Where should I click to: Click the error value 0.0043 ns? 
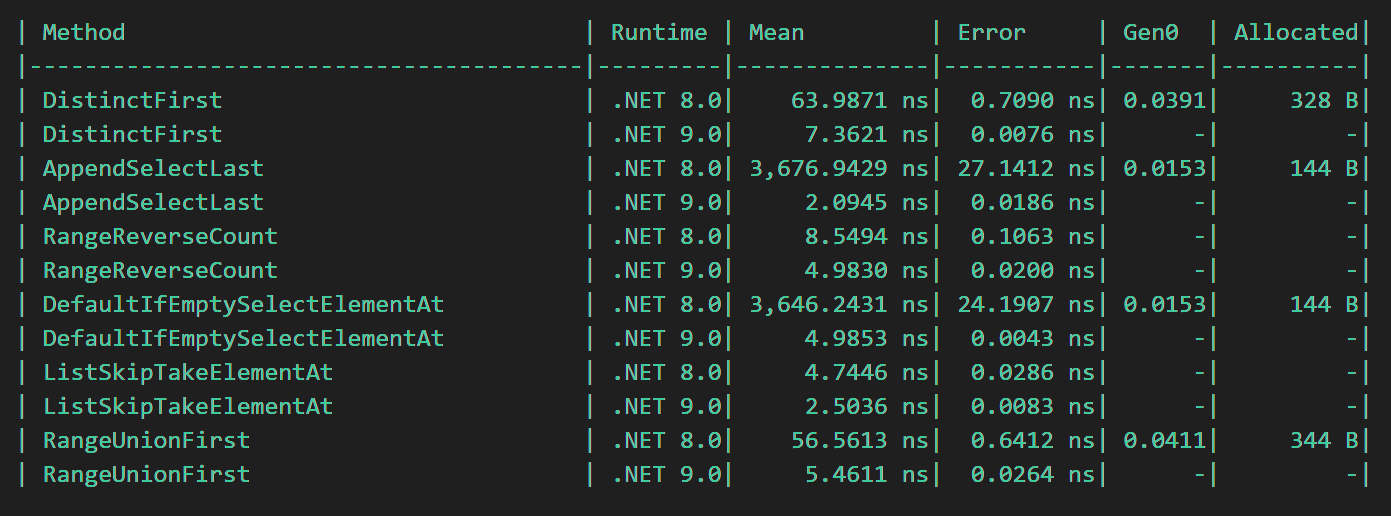(x=1033, y=338)
